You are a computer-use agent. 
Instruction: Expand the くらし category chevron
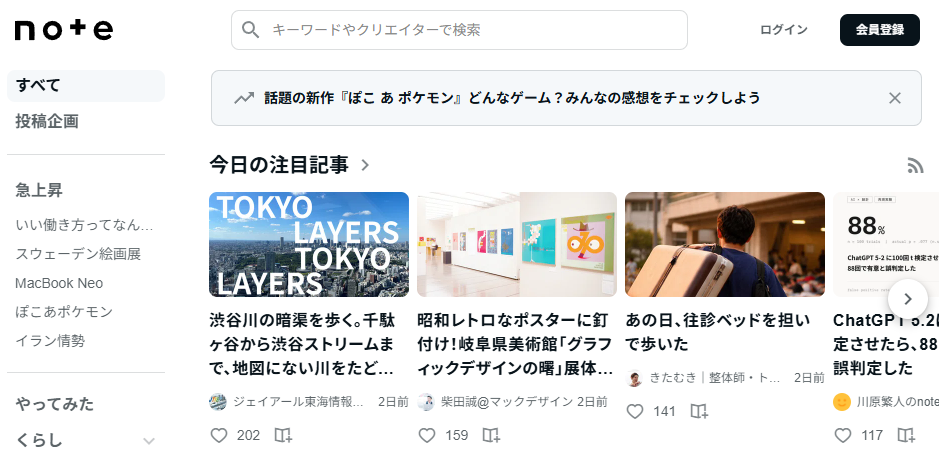[x=149, y=441]
